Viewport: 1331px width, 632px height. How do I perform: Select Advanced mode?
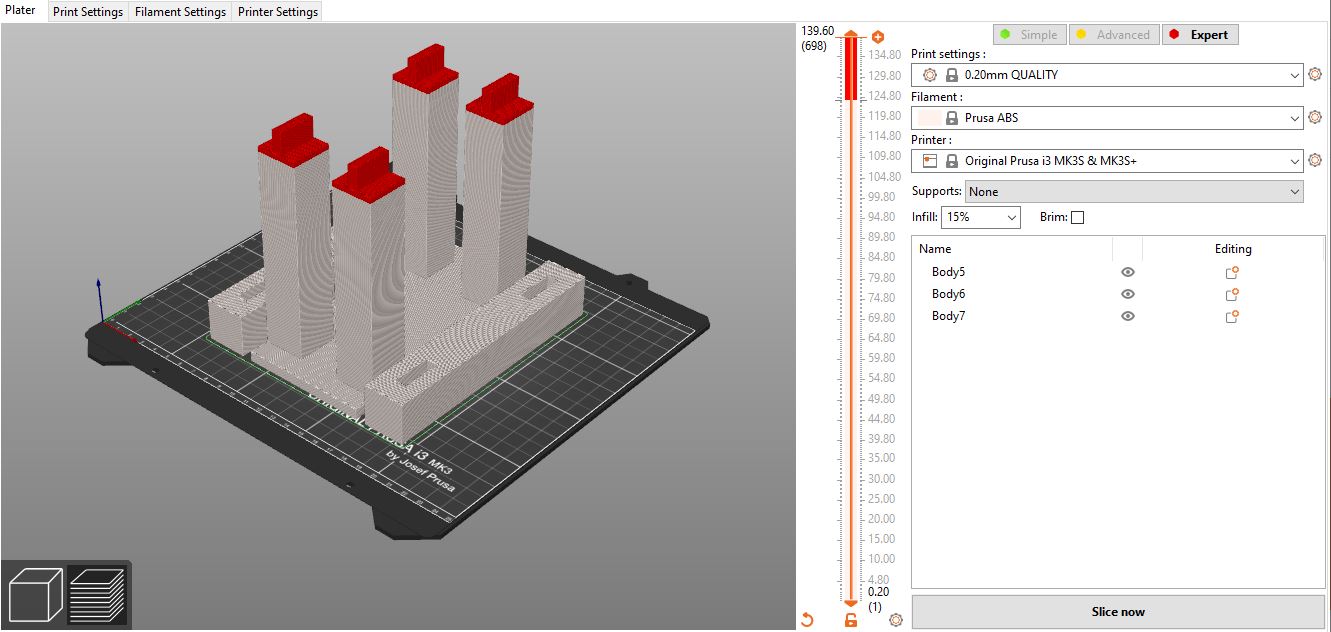click(1113, 35)
